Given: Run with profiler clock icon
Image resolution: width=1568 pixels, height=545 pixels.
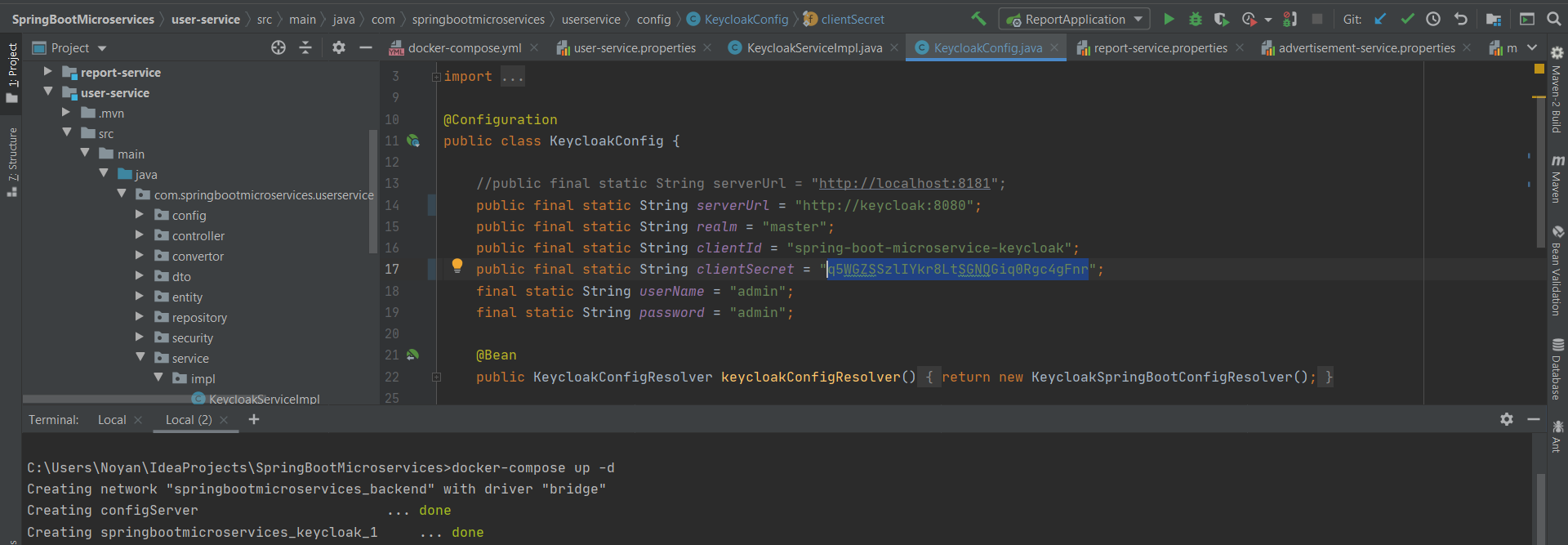Looking at the screenshot, I should click(1249, 19).
